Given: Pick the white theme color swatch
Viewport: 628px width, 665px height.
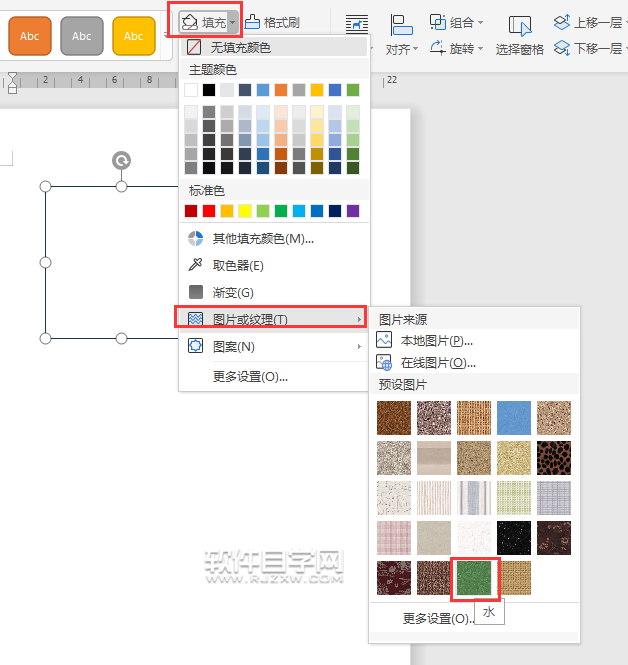Looking at the screenshot, I should click(x=191, y=90).
